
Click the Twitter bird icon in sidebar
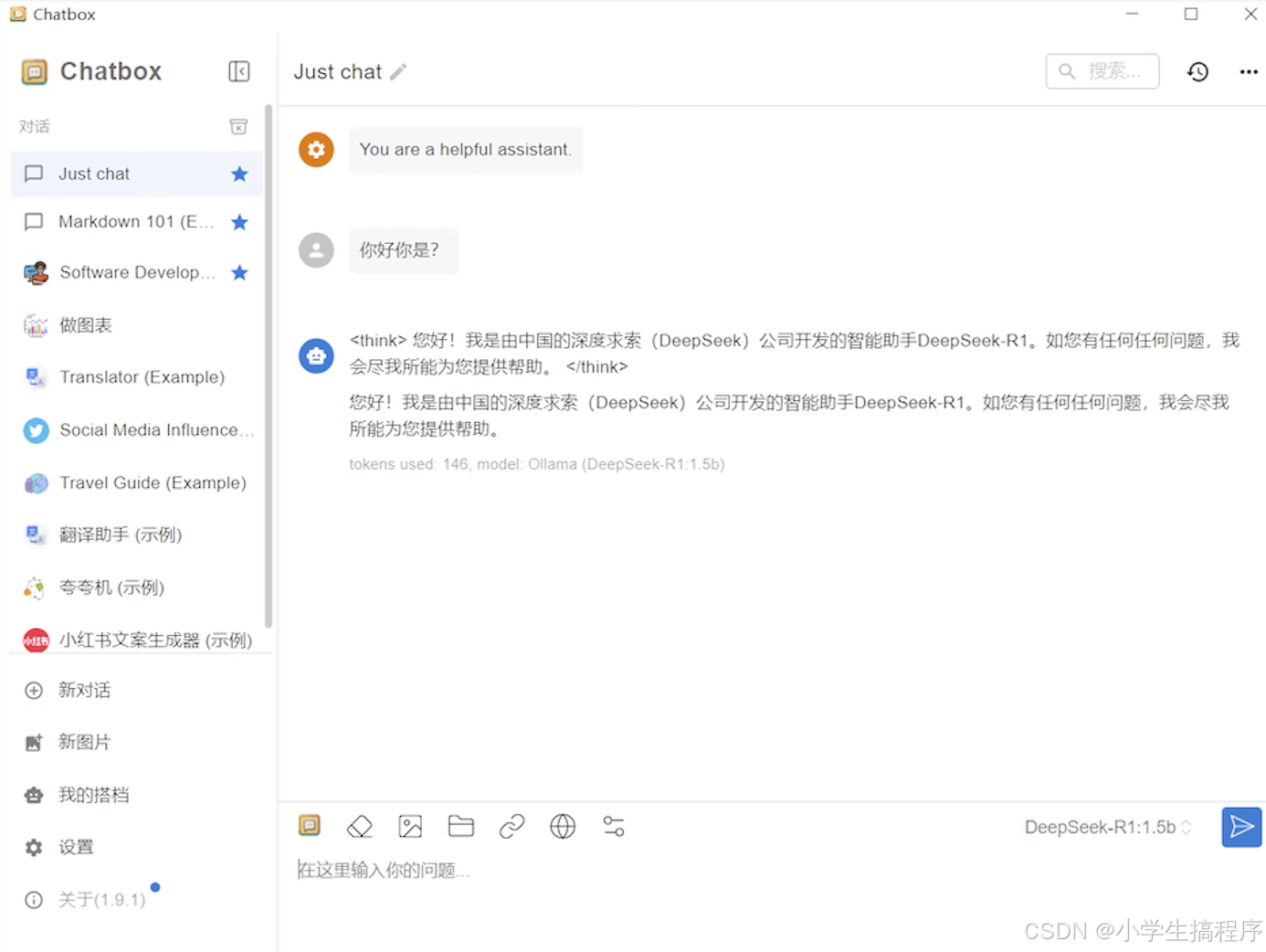coord(36,430)
